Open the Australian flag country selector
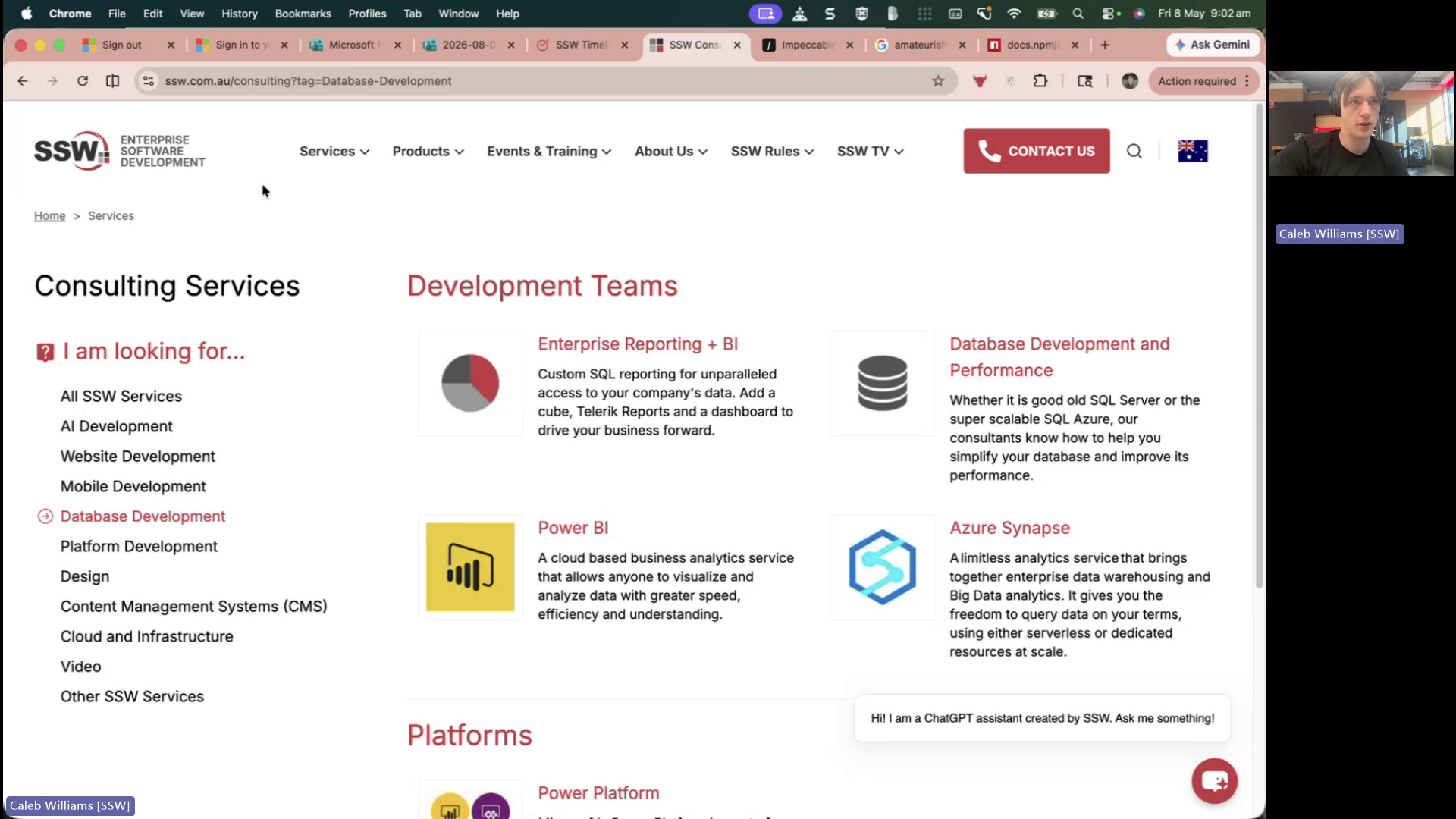The image size is (1456, 819). click(x=1193, y=151)
